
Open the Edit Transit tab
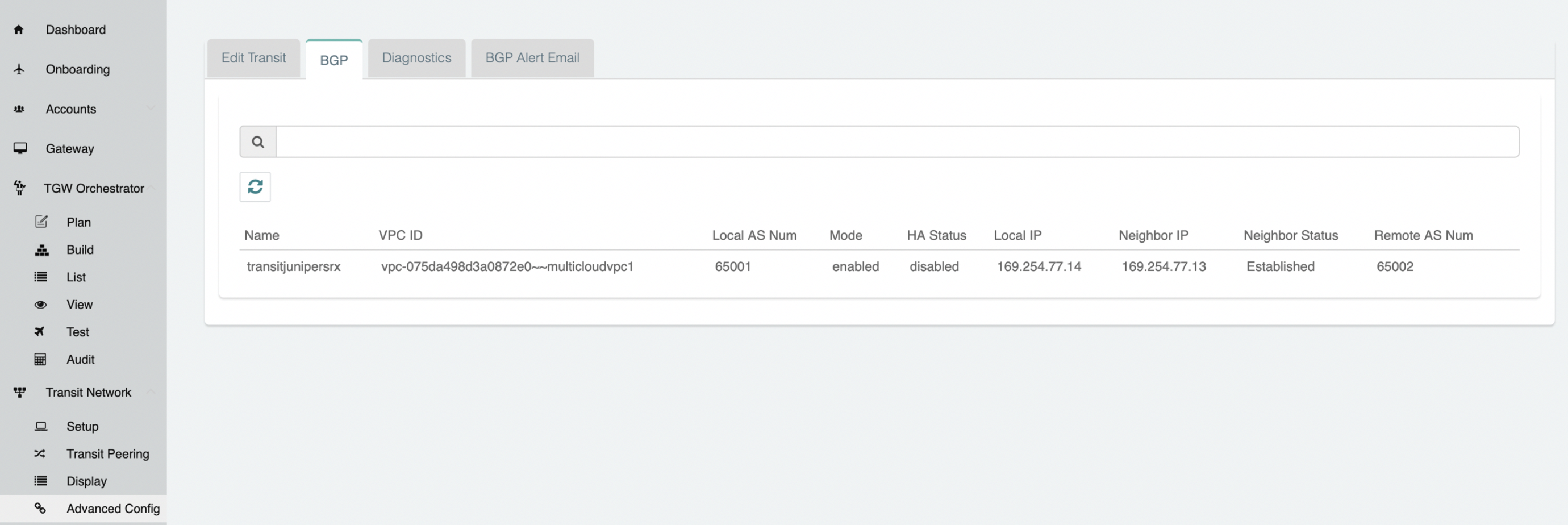253,58
